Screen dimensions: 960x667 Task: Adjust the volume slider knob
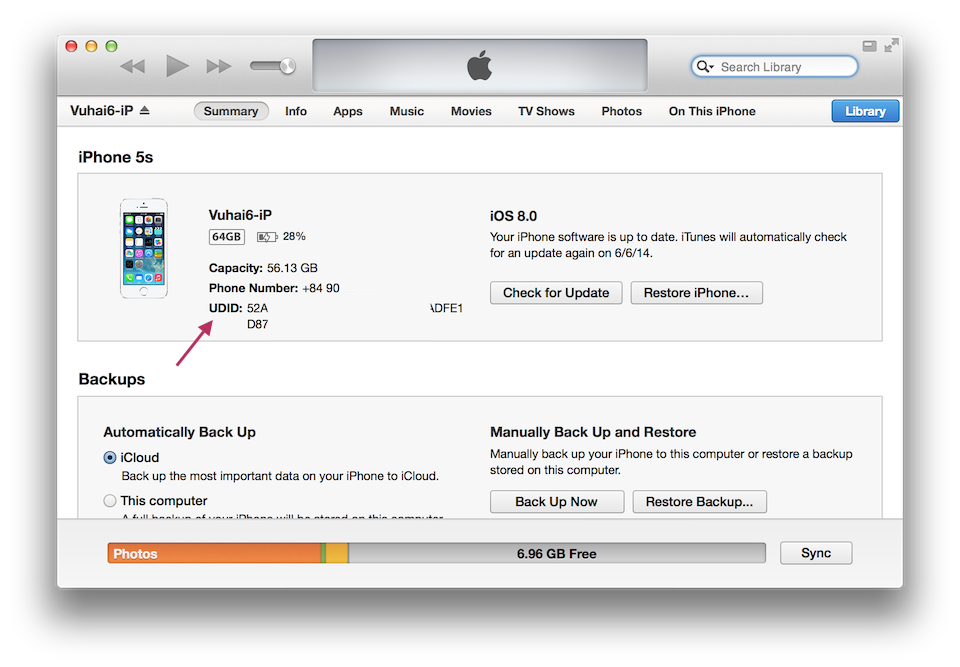(x=287, y=66)
